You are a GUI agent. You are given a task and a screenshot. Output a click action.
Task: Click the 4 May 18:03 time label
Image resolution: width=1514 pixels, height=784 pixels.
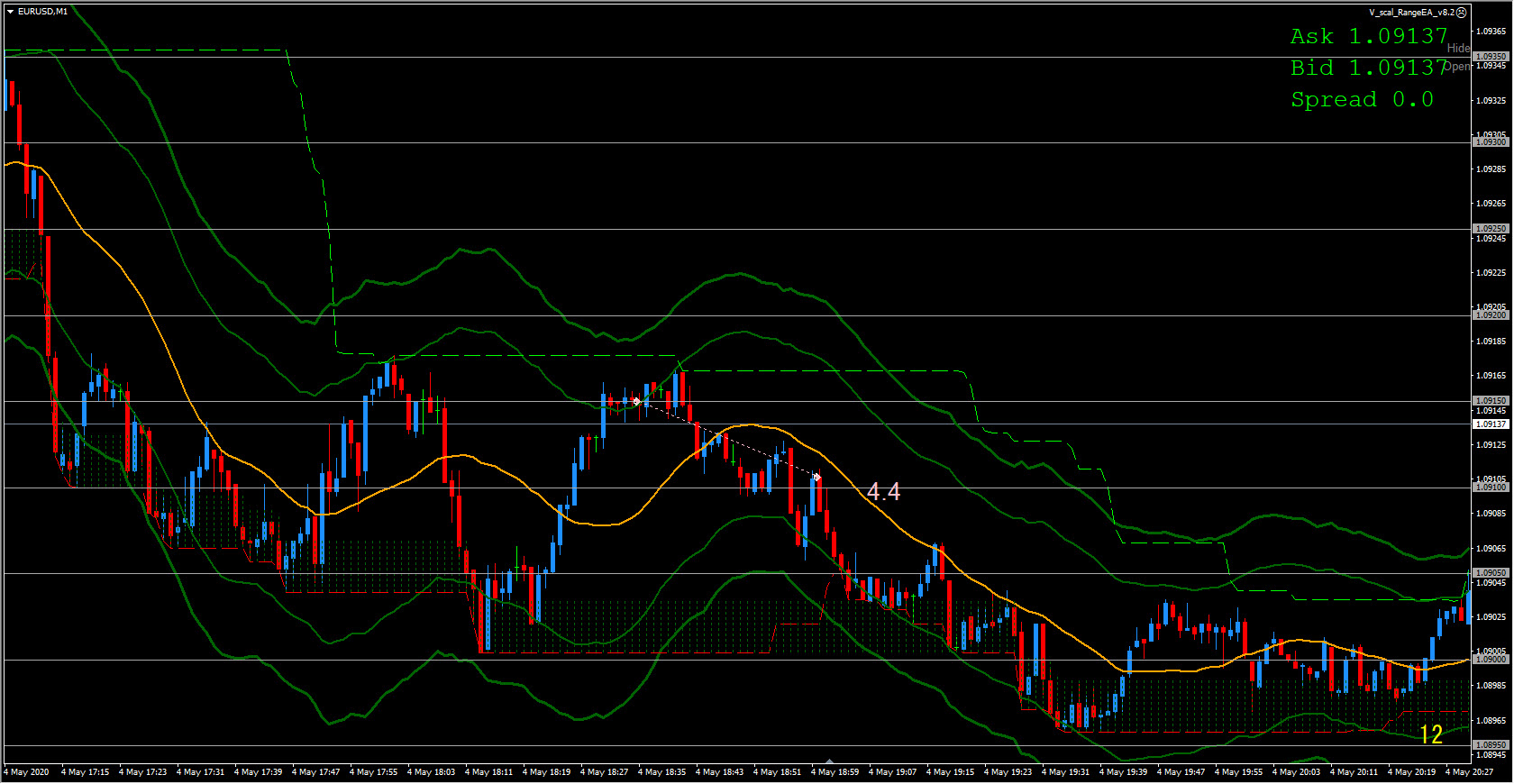[431, 772]
